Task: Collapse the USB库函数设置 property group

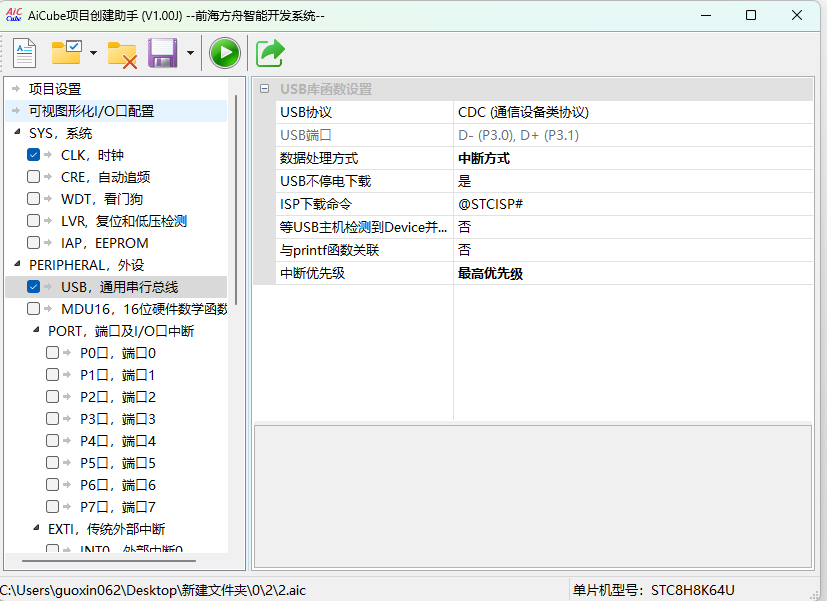Action: click(264, 89)
